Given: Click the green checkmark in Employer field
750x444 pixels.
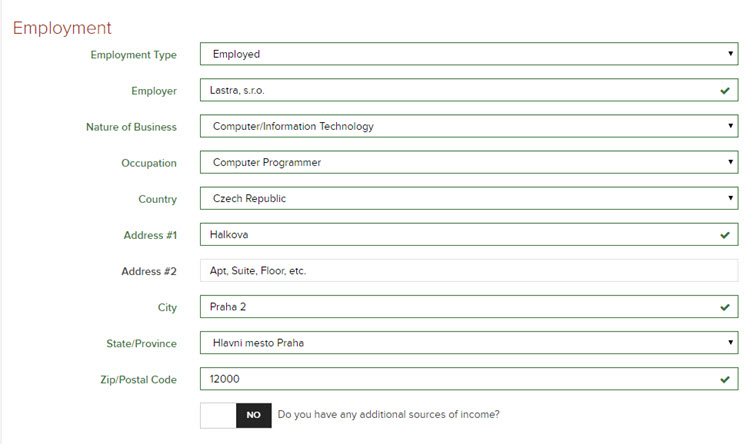Looking at the screenshot, I should 725,91.
